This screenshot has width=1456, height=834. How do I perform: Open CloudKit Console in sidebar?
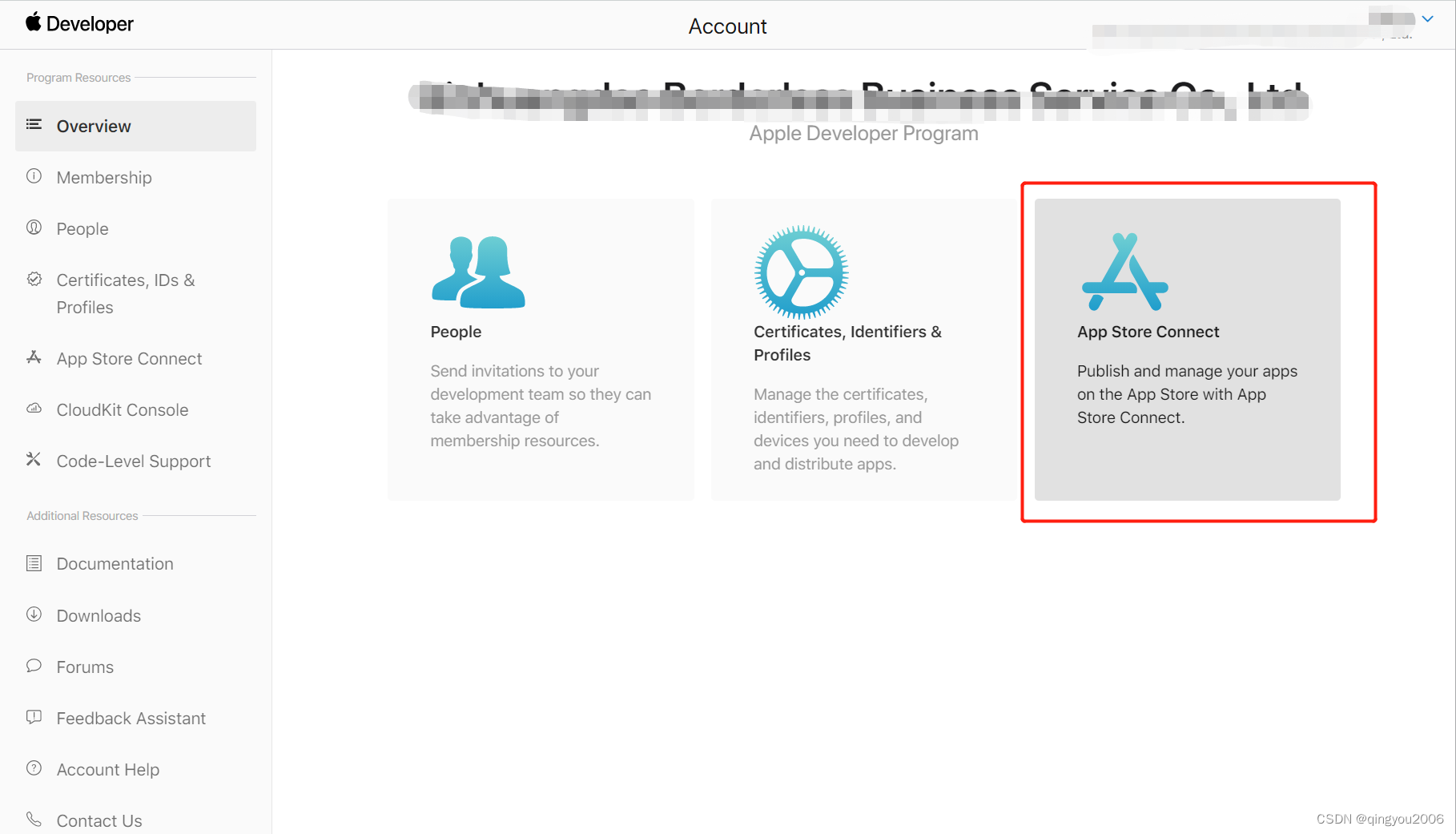point(123,410)
